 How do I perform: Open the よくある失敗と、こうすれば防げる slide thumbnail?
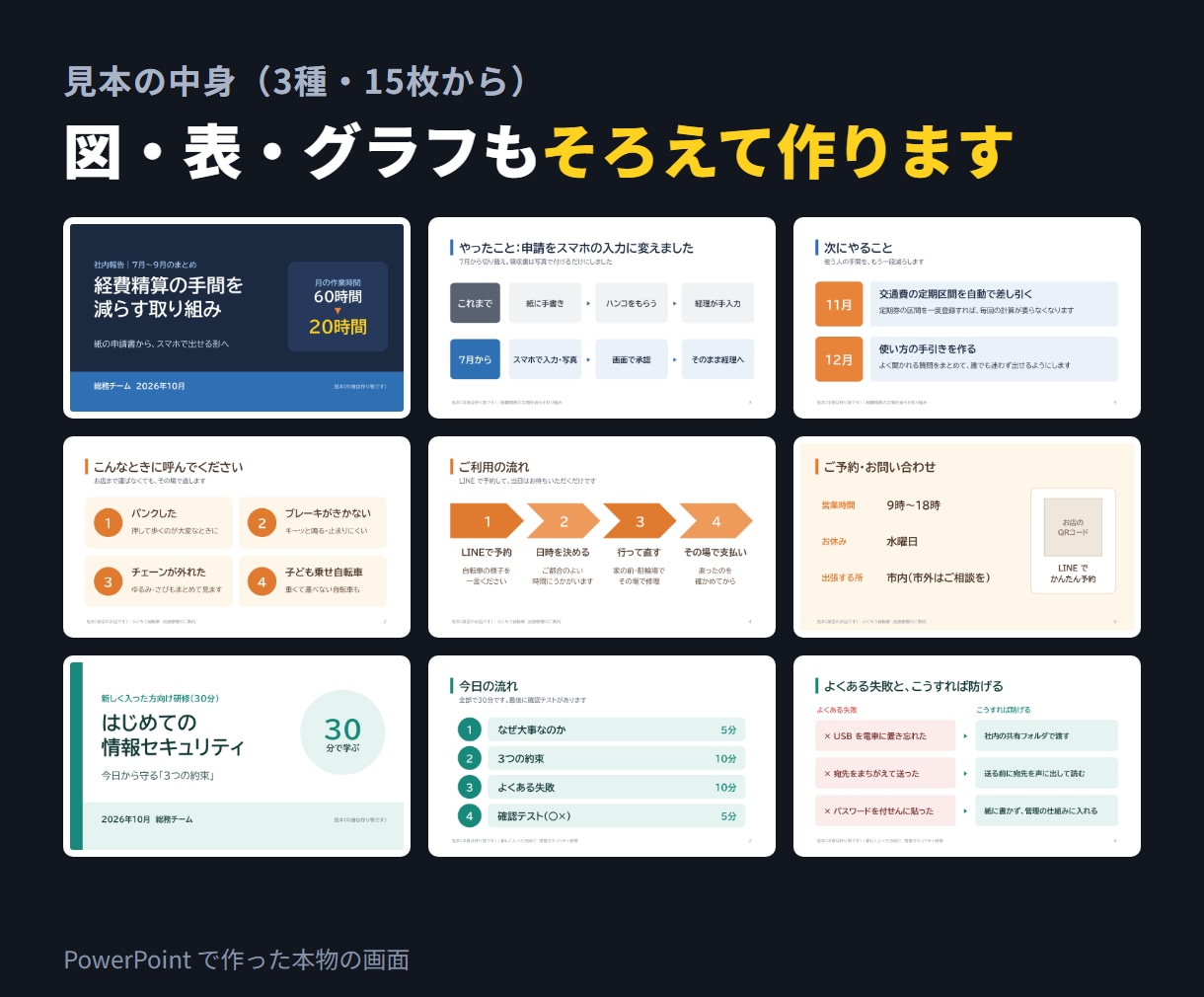tap(967, 756)
